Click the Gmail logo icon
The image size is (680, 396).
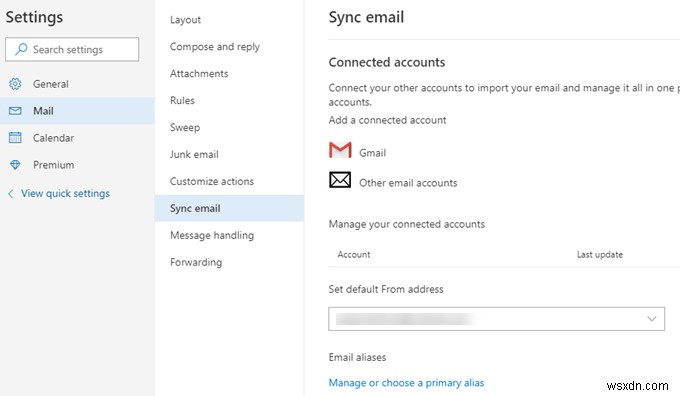click(340, 150)
